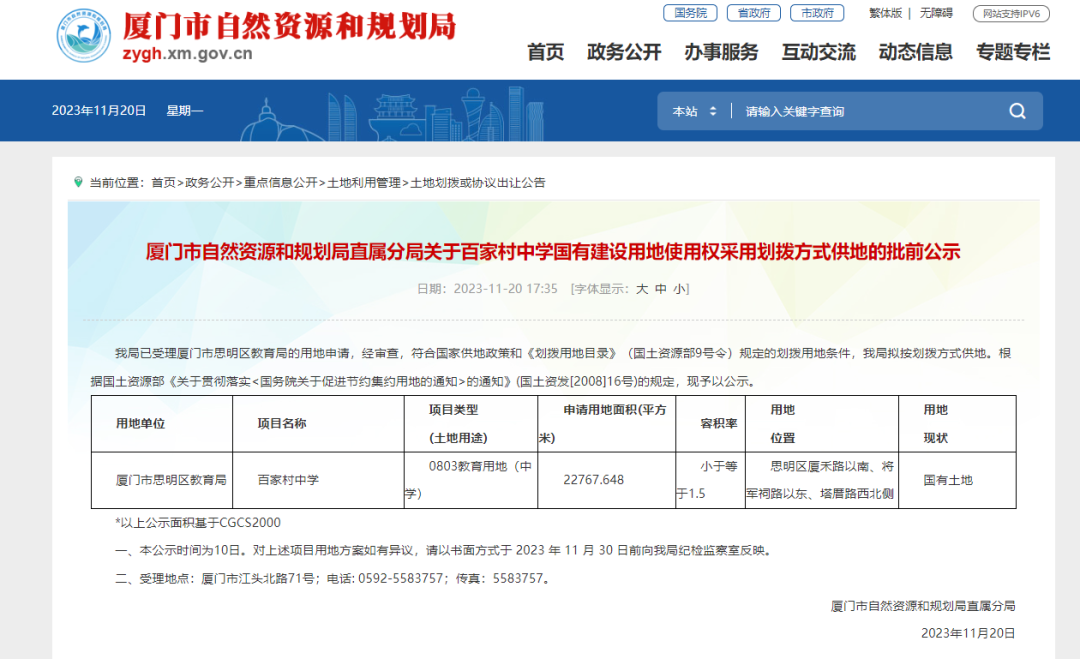Click the search magnifier icon
Screen dimensions: 1080x659
(x=1017, y=111)
